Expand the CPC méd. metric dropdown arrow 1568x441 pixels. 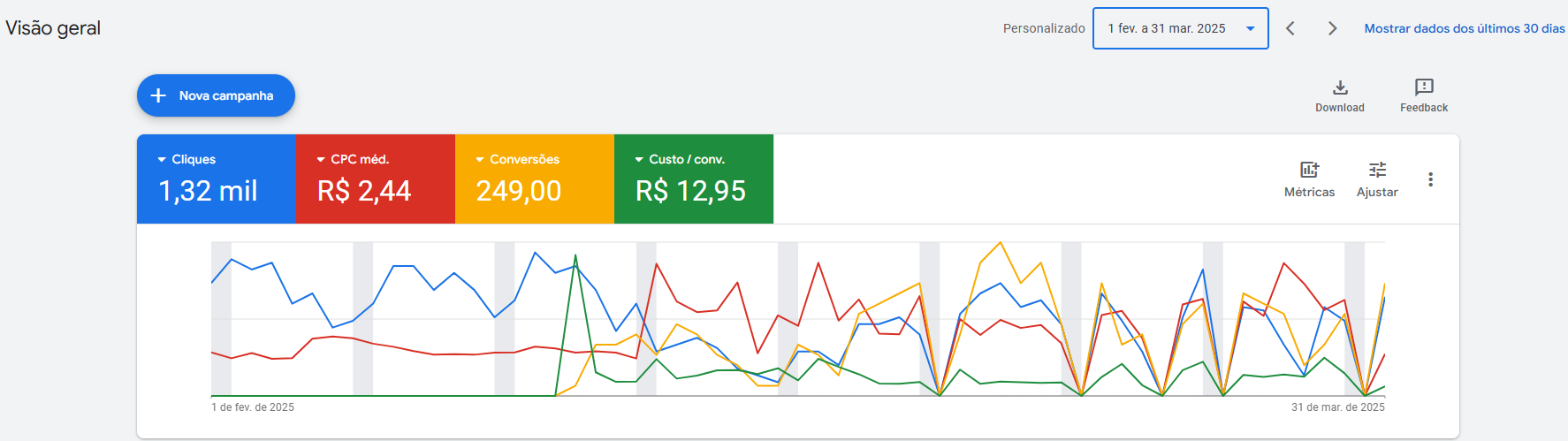[x=321, y=160]
